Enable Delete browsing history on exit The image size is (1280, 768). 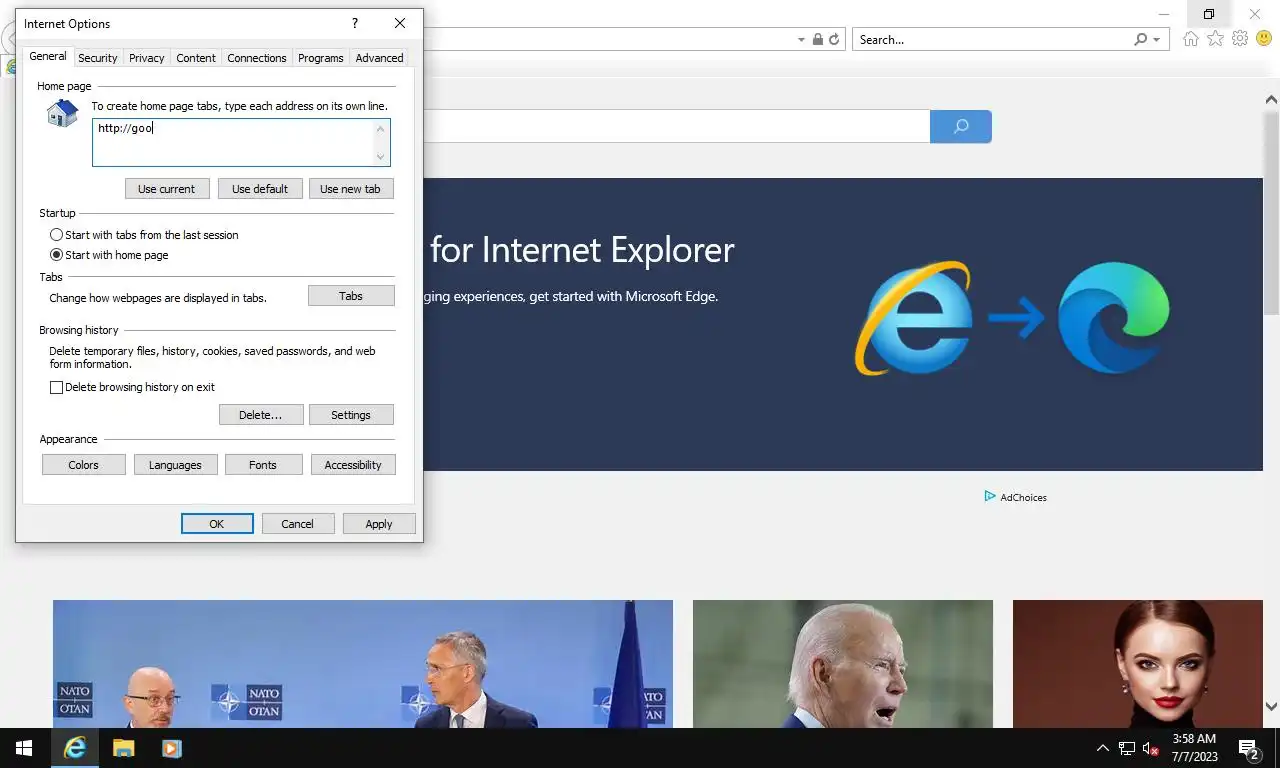tap(132, 387)
